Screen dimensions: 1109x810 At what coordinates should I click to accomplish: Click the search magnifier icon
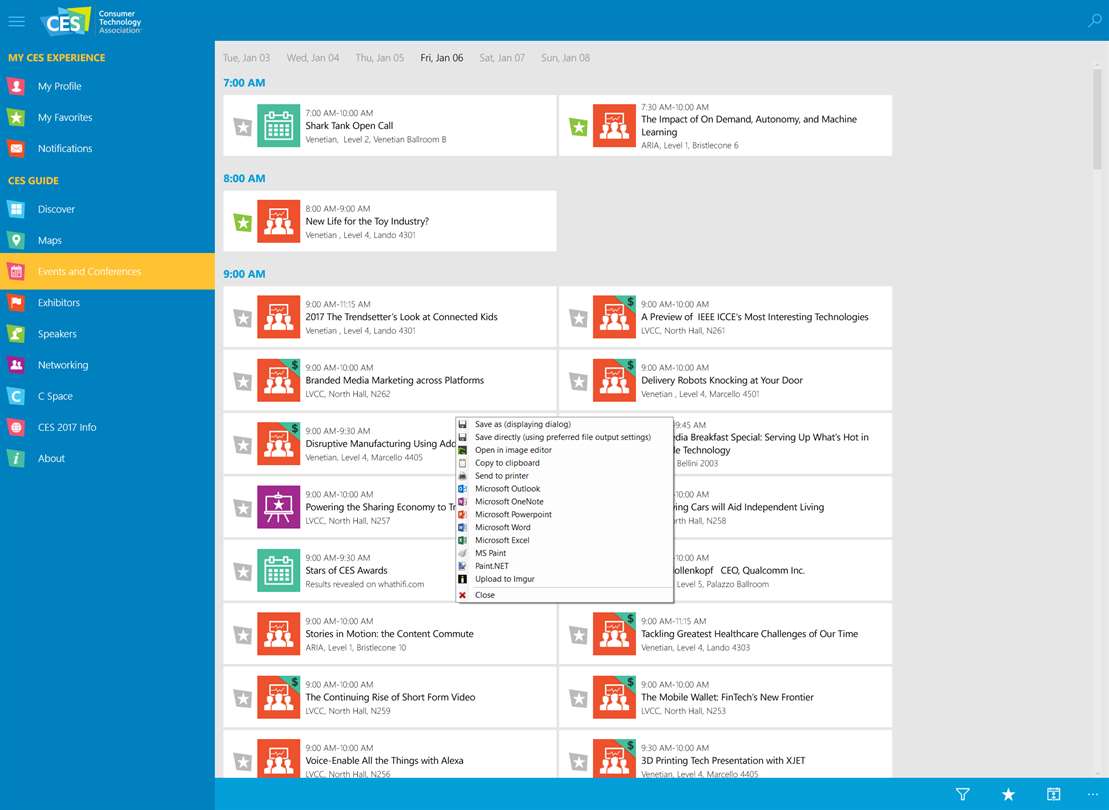coord(1094,21)
